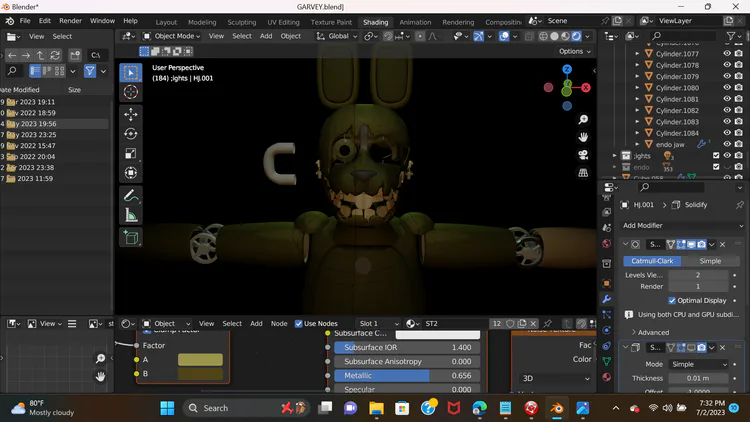Open the World properties tab icon
Viewport: 750px width, 422px height.
coord(607,244)
